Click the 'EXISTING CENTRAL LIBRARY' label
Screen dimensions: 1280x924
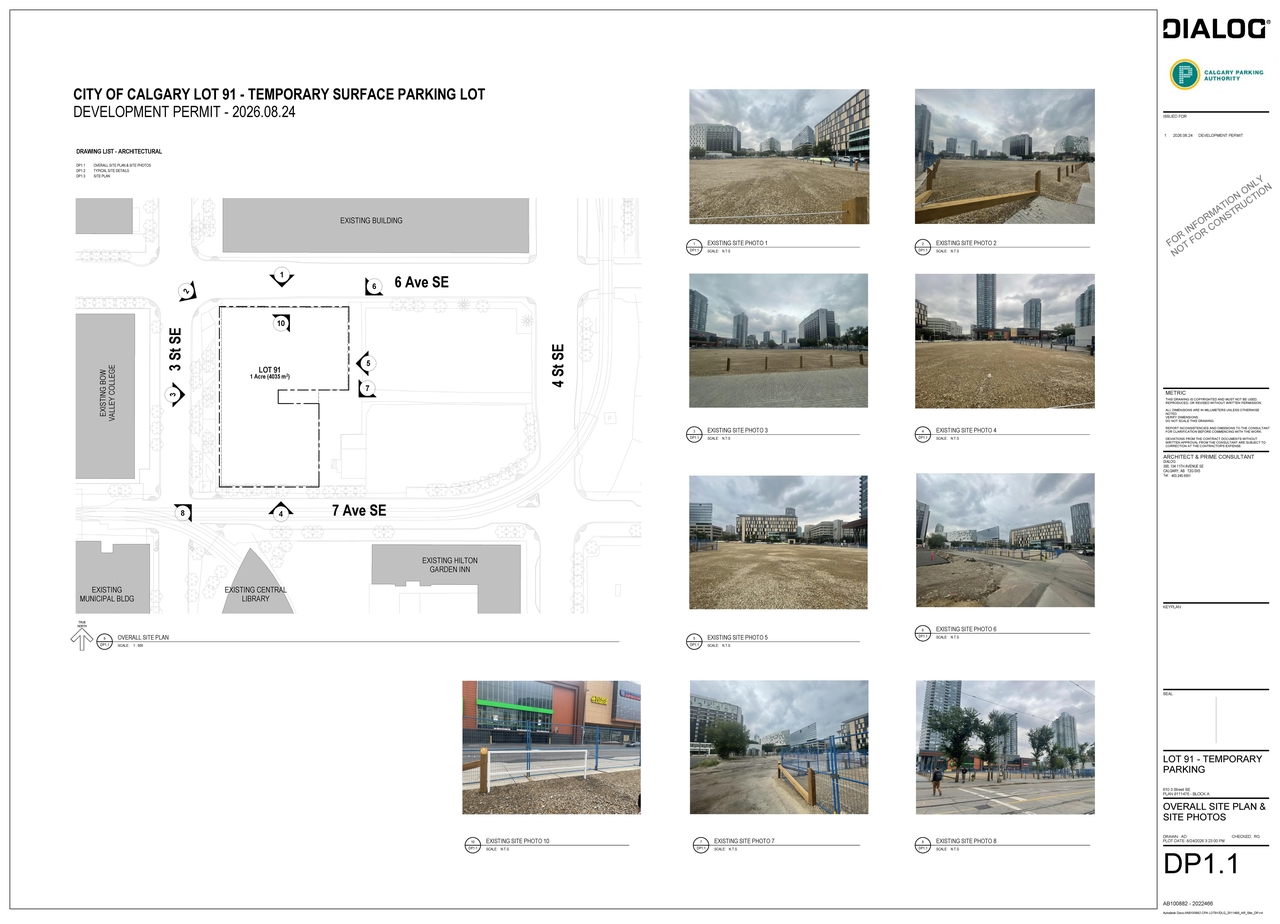coord(255,594)
